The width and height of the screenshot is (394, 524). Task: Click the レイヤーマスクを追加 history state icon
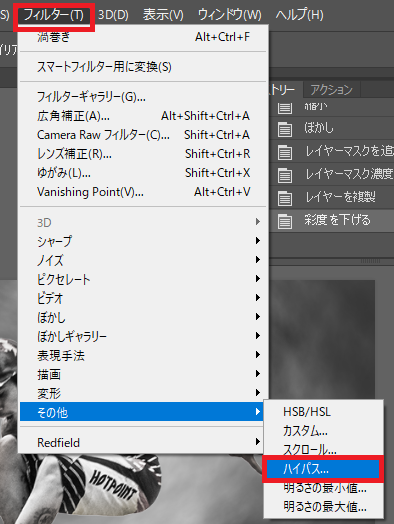coord(285,152)
